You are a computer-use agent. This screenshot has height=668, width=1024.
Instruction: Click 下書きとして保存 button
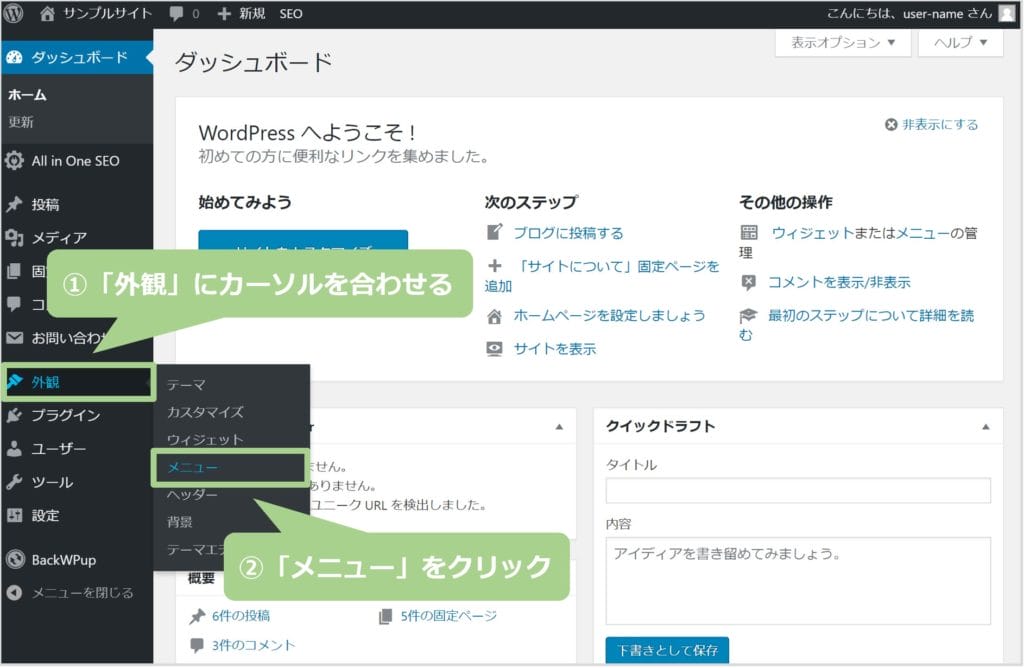(x=667, y=650)
